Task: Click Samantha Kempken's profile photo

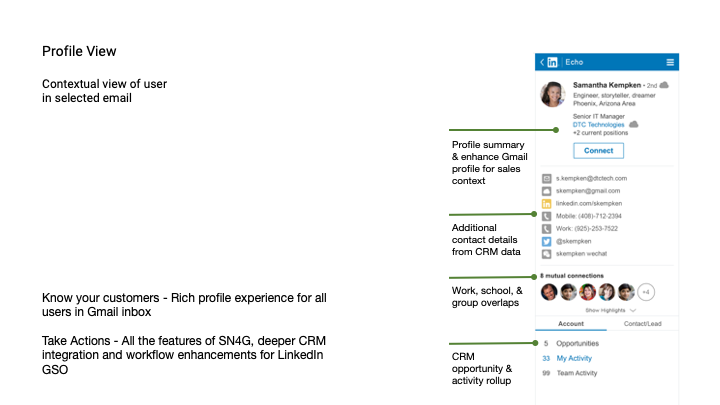Action: [551, 96]
